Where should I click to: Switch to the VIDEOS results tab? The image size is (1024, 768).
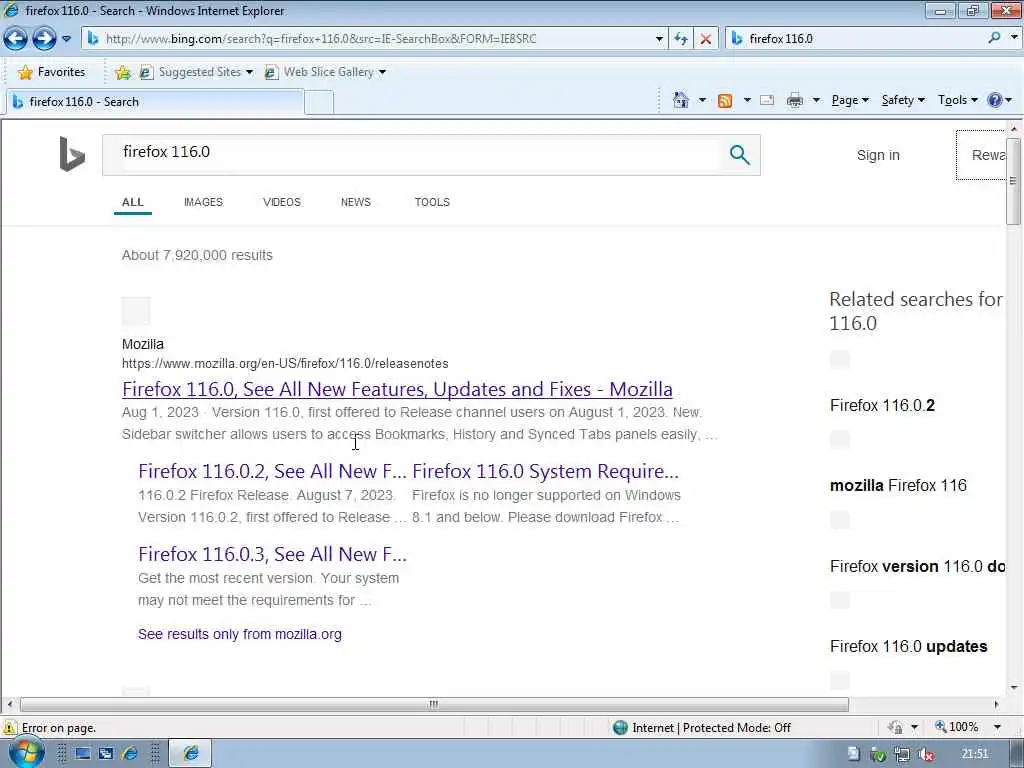click(x=281, y=202)
